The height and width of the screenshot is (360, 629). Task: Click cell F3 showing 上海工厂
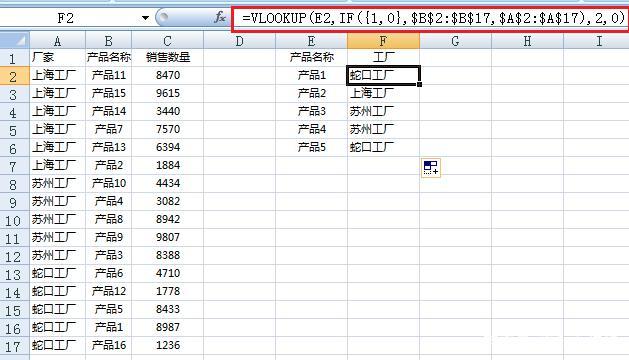point(383,94)
